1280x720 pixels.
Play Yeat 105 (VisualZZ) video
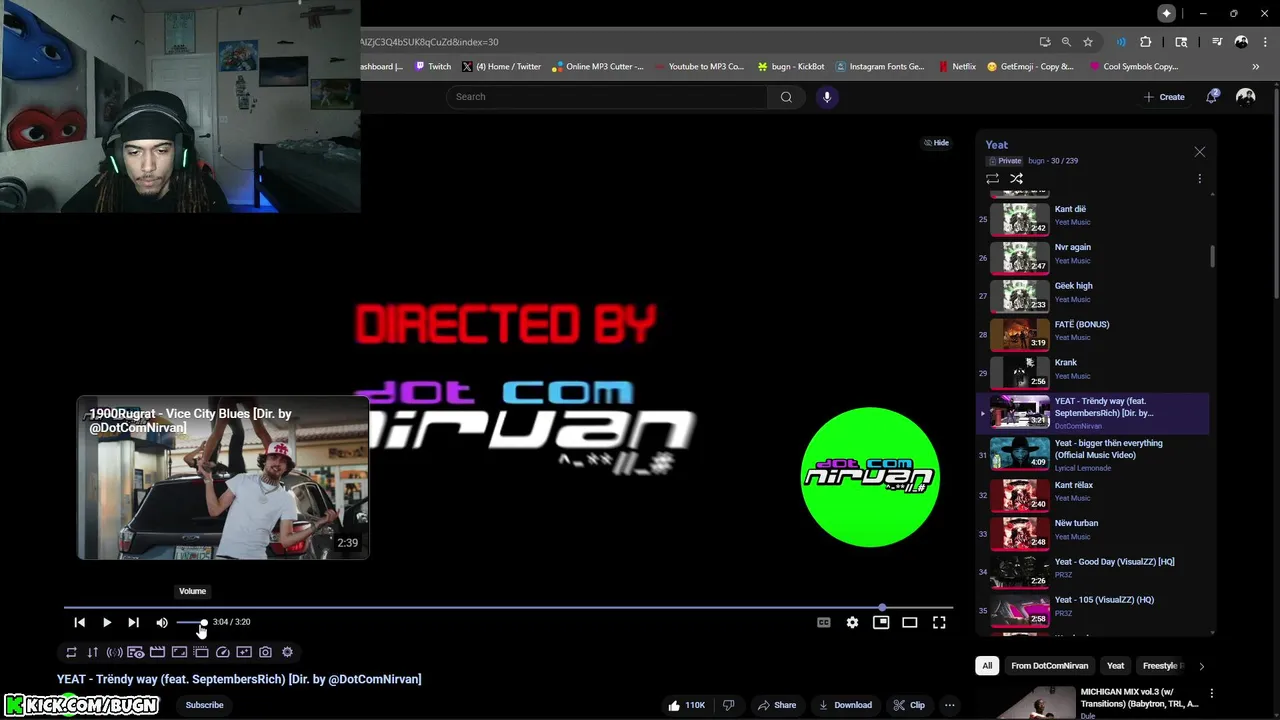pos(1093,609)
